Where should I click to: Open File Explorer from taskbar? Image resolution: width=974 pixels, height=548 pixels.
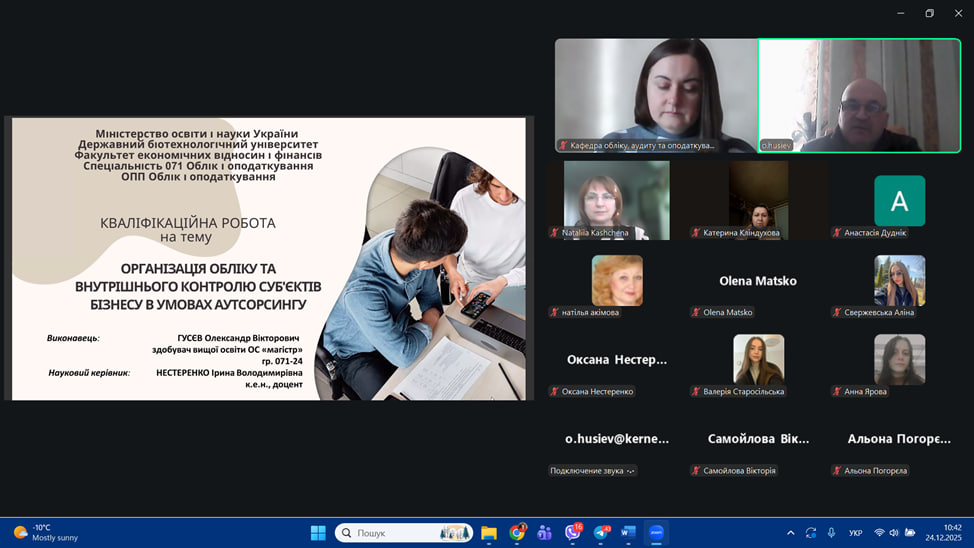point(489,533)
